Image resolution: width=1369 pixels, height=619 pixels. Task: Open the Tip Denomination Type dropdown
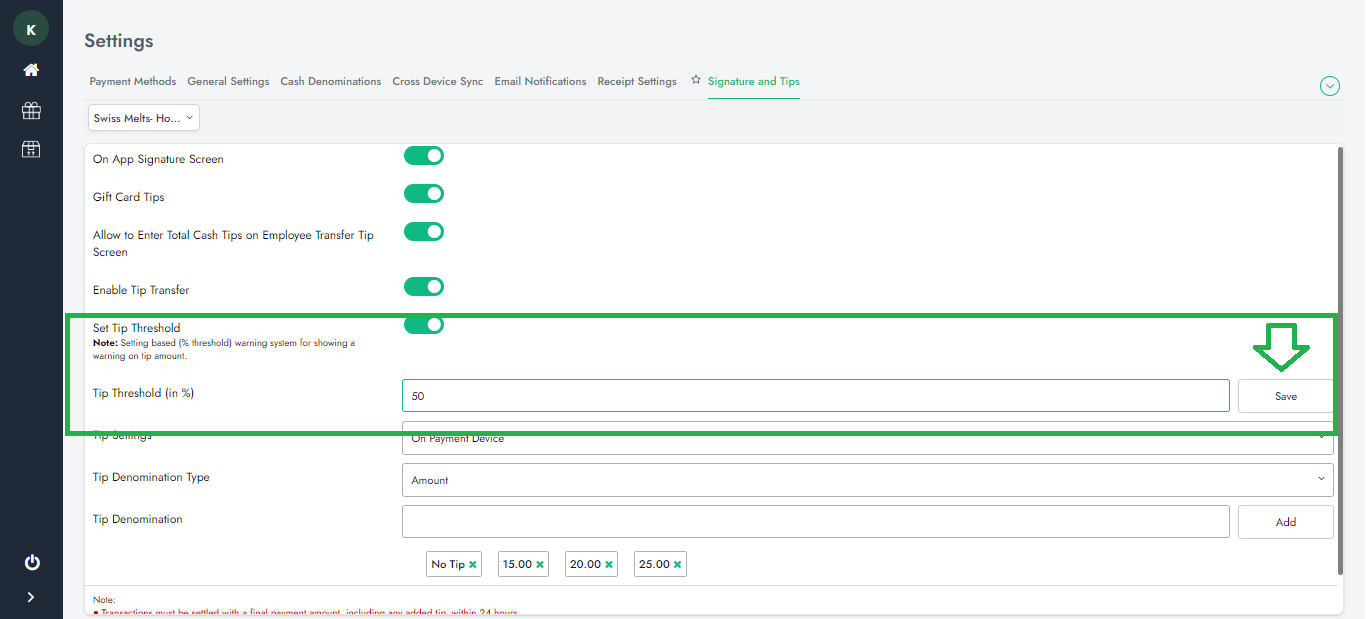coord(867,480)
